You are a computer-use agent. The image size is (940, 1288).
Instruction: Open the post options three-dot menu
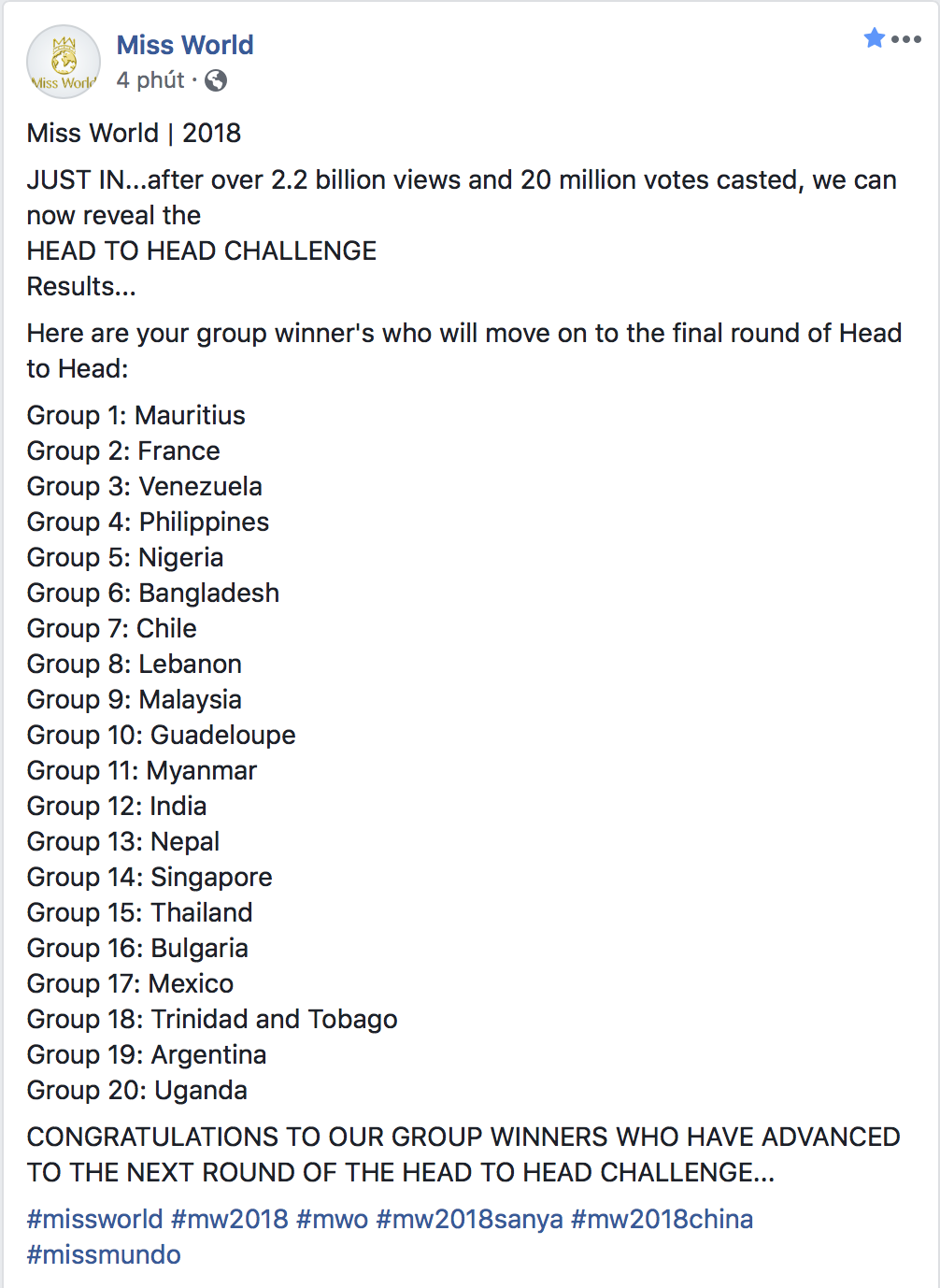(906, 39)
